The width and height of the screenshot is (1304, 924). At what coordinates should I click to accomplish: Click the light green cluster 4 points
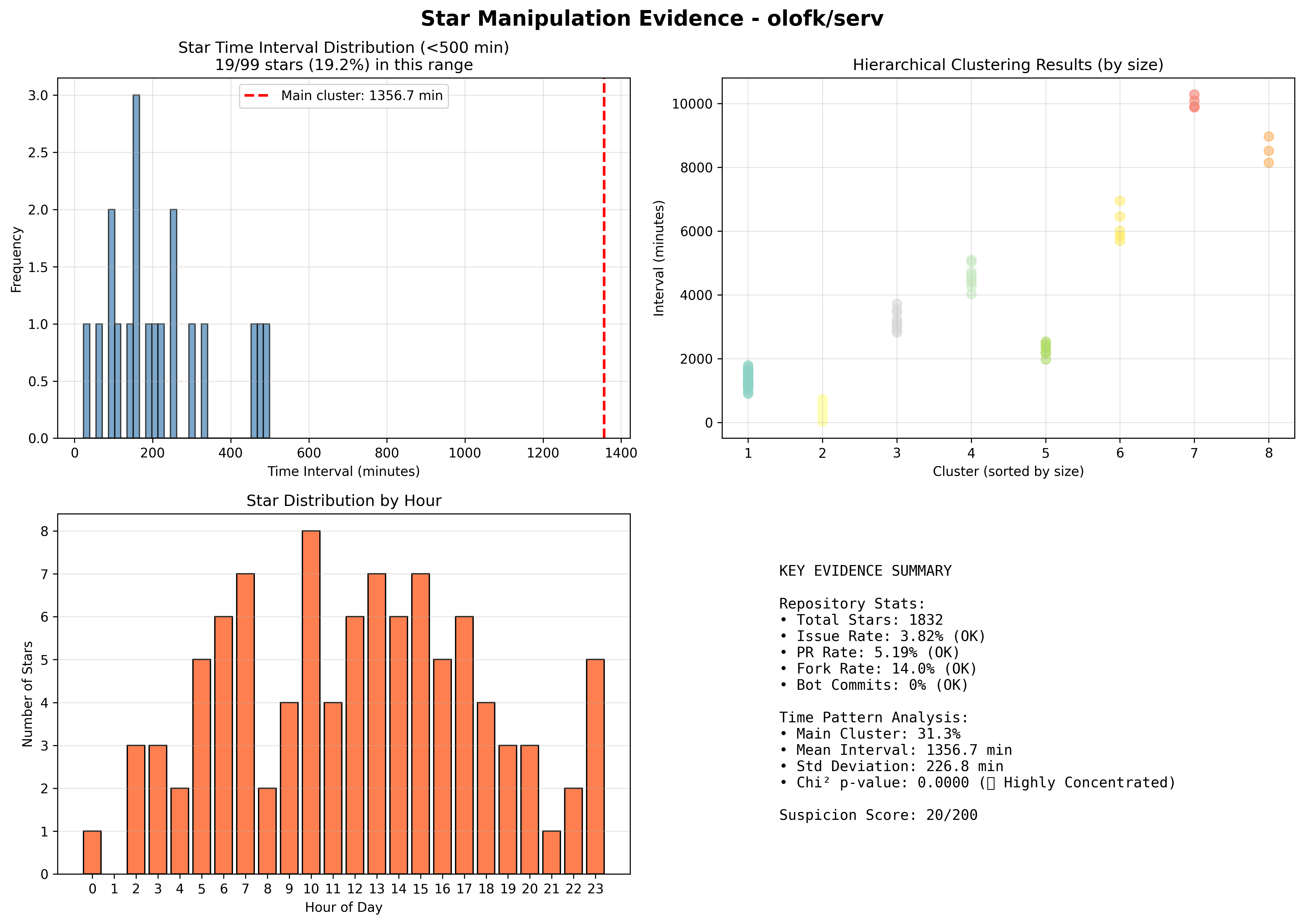tap(971, 278)
